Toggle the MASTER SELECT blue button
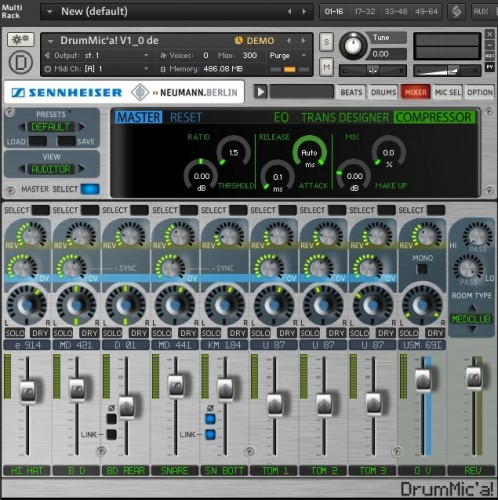The width and height of the screenshot is (498, 500). click(x=90, y=189)
